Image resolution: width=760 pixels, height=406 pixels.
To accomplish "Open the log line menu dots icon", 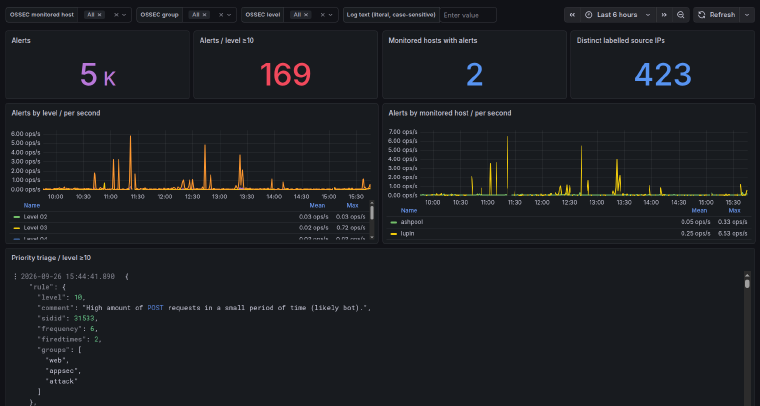I will 16,276.
